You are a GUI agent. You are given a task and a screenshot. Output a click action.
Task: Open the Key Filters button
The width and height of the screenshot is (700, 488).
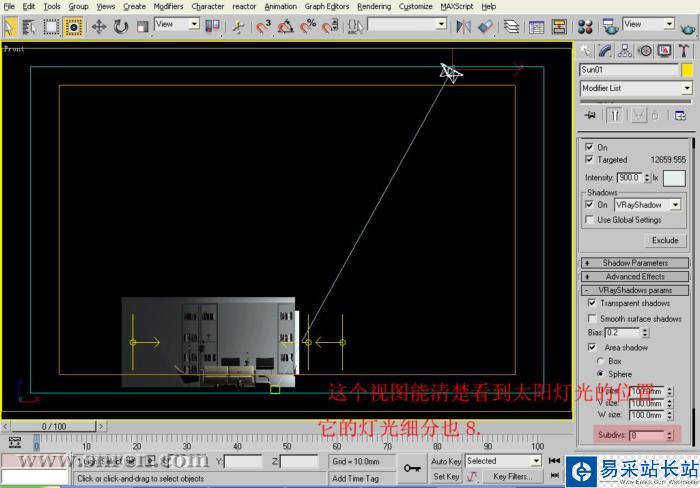(511, 476)
